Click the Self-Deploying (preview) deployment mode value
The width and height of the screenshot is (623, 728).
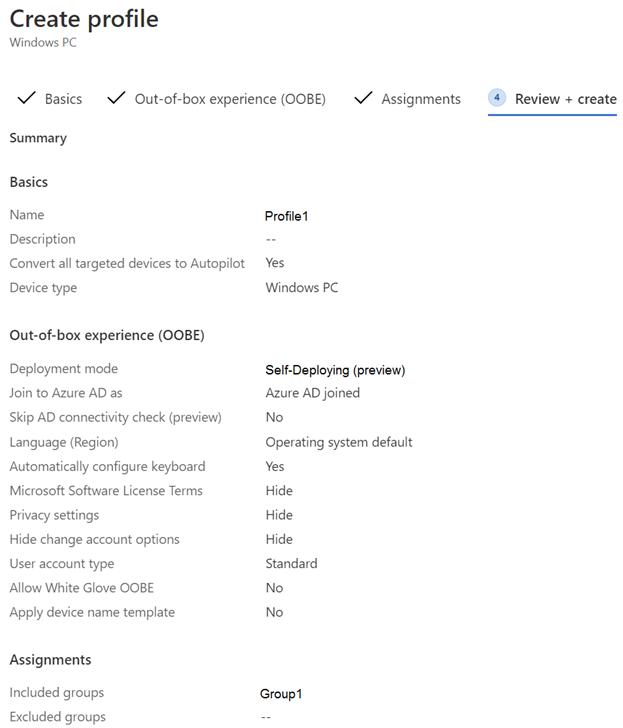click(335, 370)
